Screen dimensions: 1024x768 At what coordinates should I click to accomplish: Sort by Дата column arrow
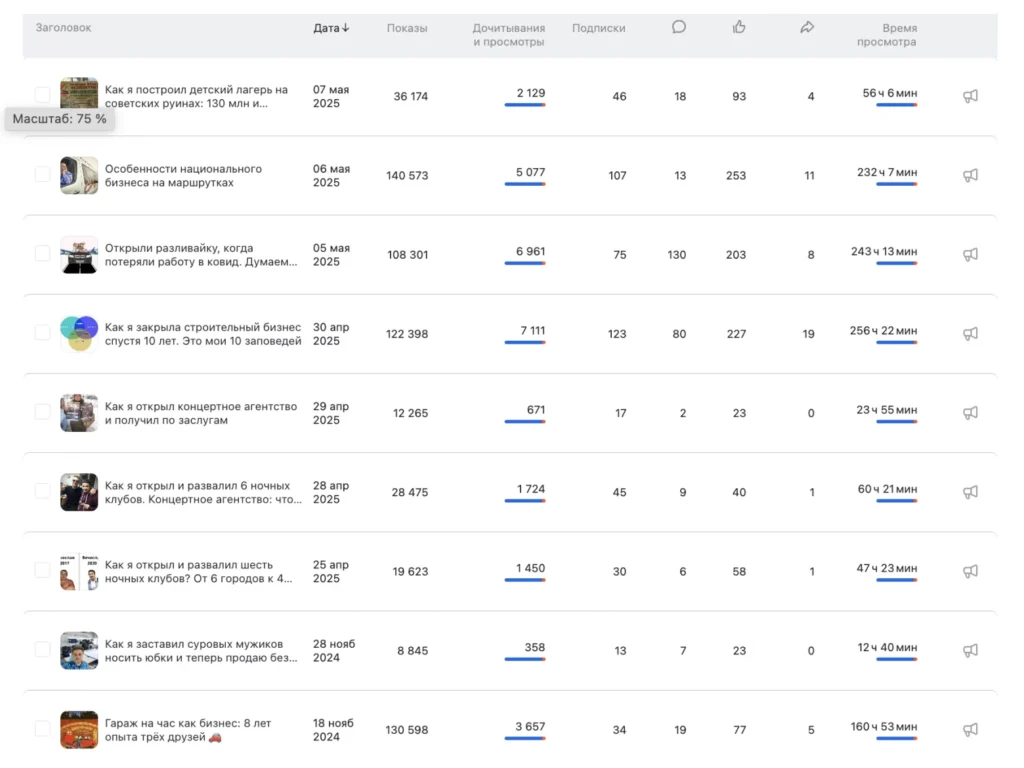click(346, 28)
